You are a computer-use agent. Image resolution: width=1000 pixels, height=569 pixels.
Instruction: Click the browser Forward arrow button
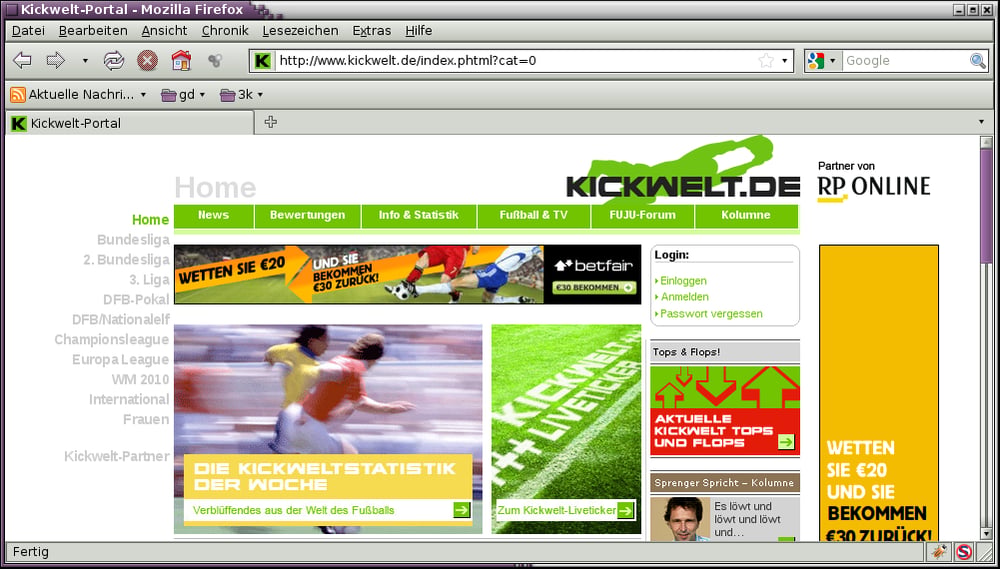[x=56, y=61]
